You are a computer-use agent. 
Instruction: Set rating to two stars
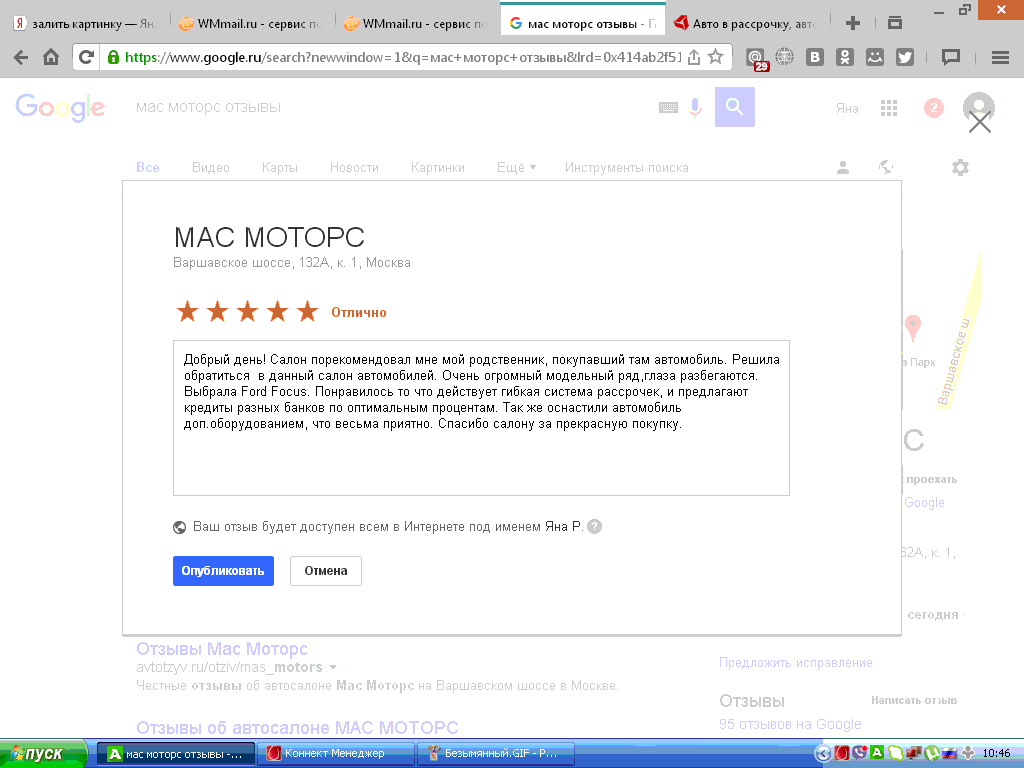pyautogui.click(x=217, y=312)
